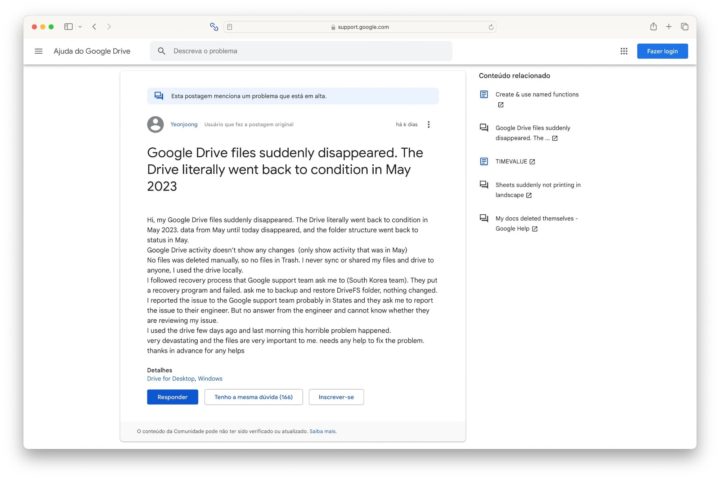Click the 'Windows' detail link
720x480 pixels.
point(210,378)
